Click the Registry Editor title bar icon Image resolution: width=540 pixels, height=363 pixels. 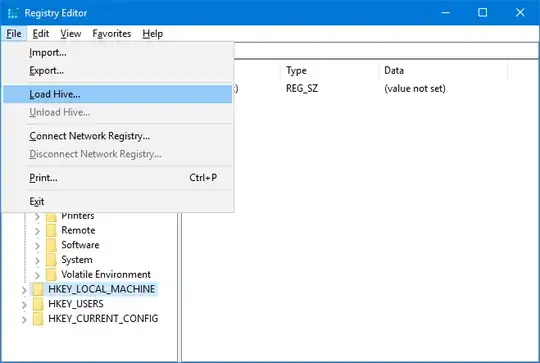[13, 13]
